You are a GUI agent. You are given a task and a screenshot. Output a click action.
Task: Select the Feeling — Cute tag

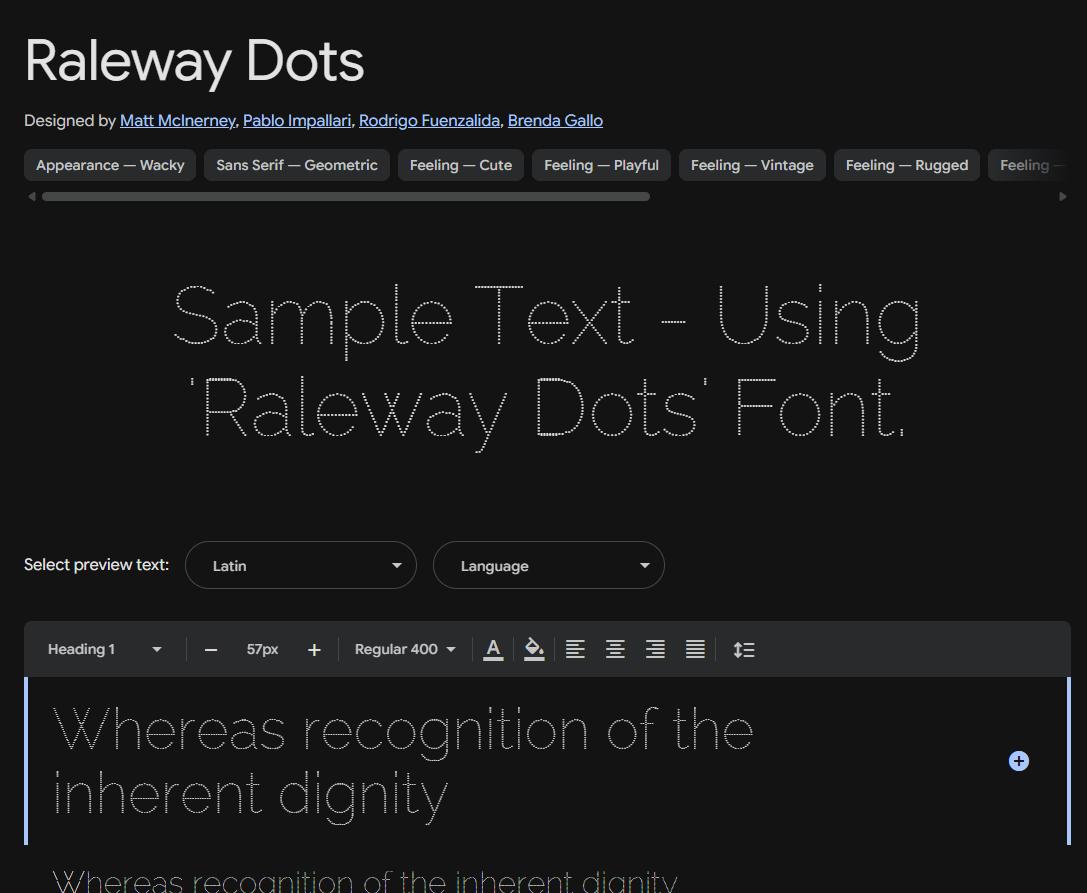pos(461,165)
